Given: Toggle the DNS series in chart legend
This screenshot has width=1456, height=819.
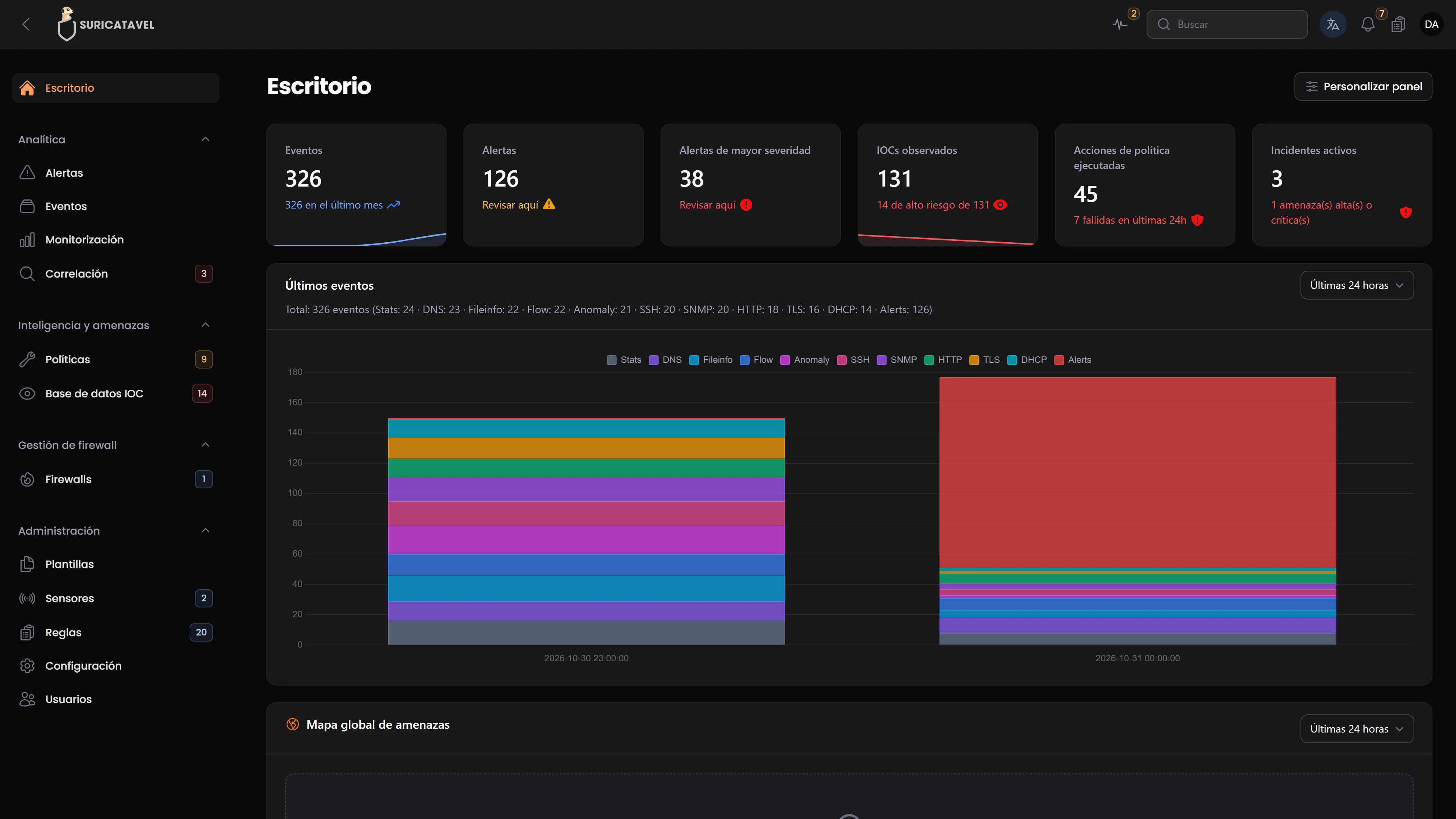Looking at the screenshot, I should pos(665,360).
